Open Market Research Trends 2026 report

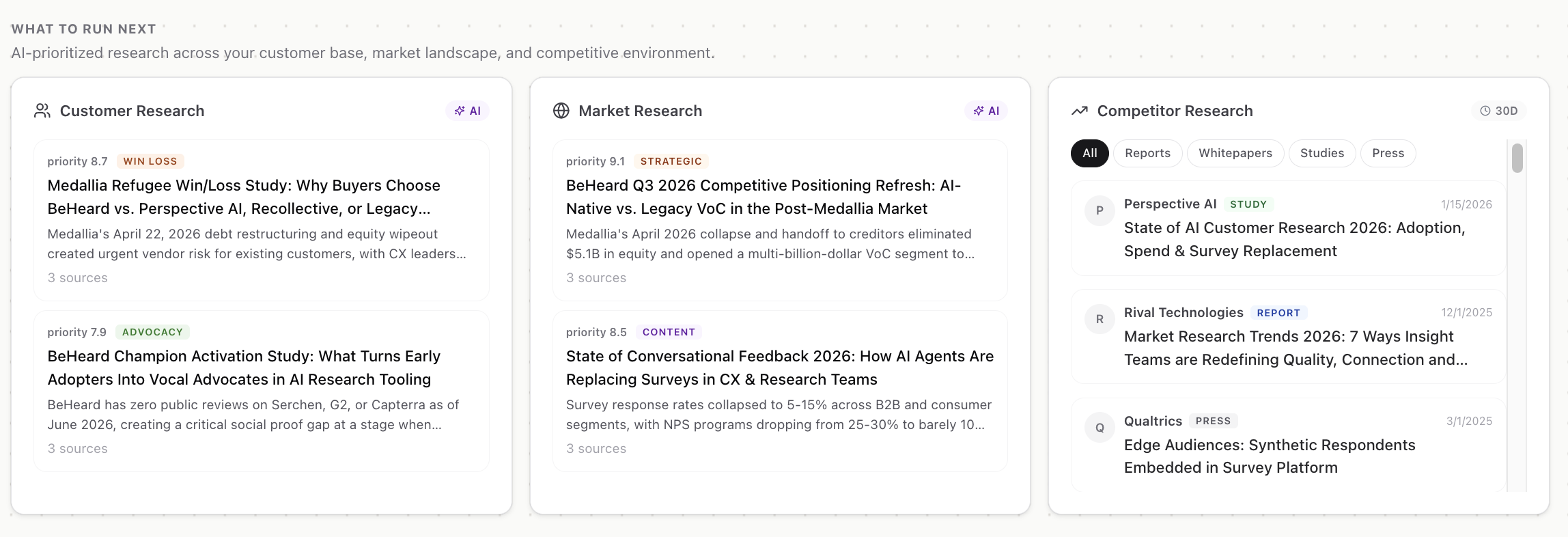click(x=1288, y=336)
